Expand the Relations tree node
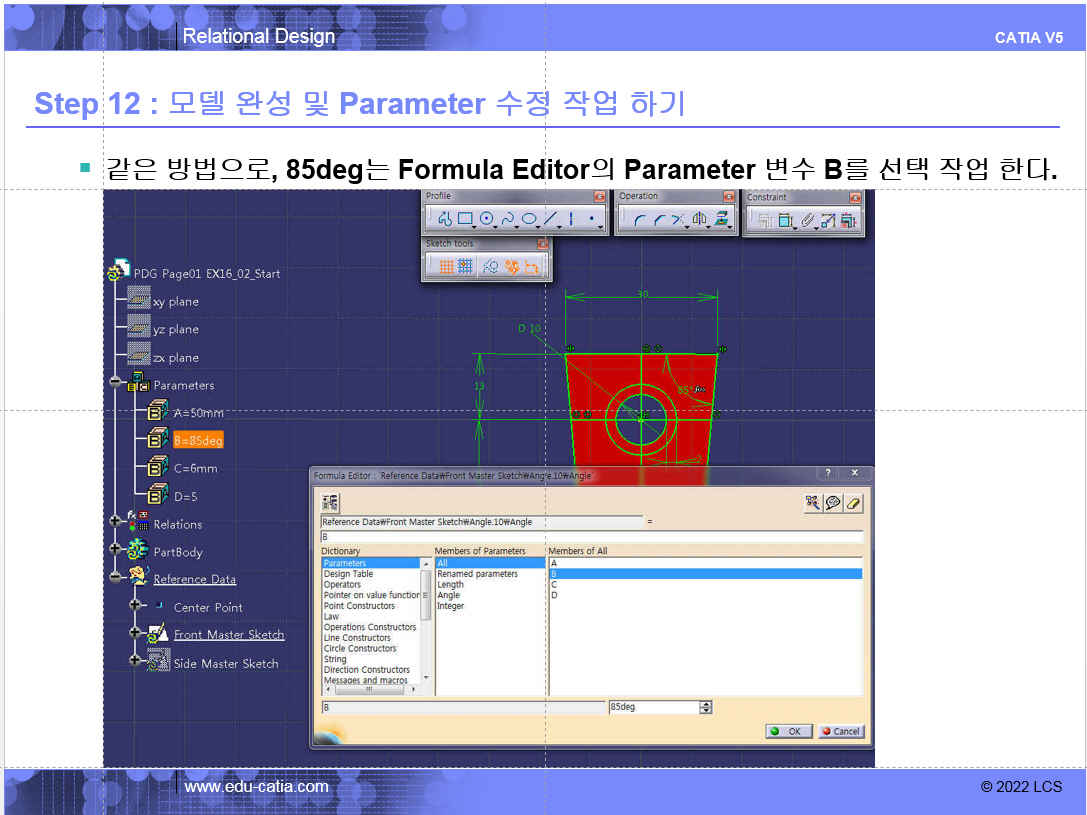Screen dimensions: 1087x815 point(116,522)
